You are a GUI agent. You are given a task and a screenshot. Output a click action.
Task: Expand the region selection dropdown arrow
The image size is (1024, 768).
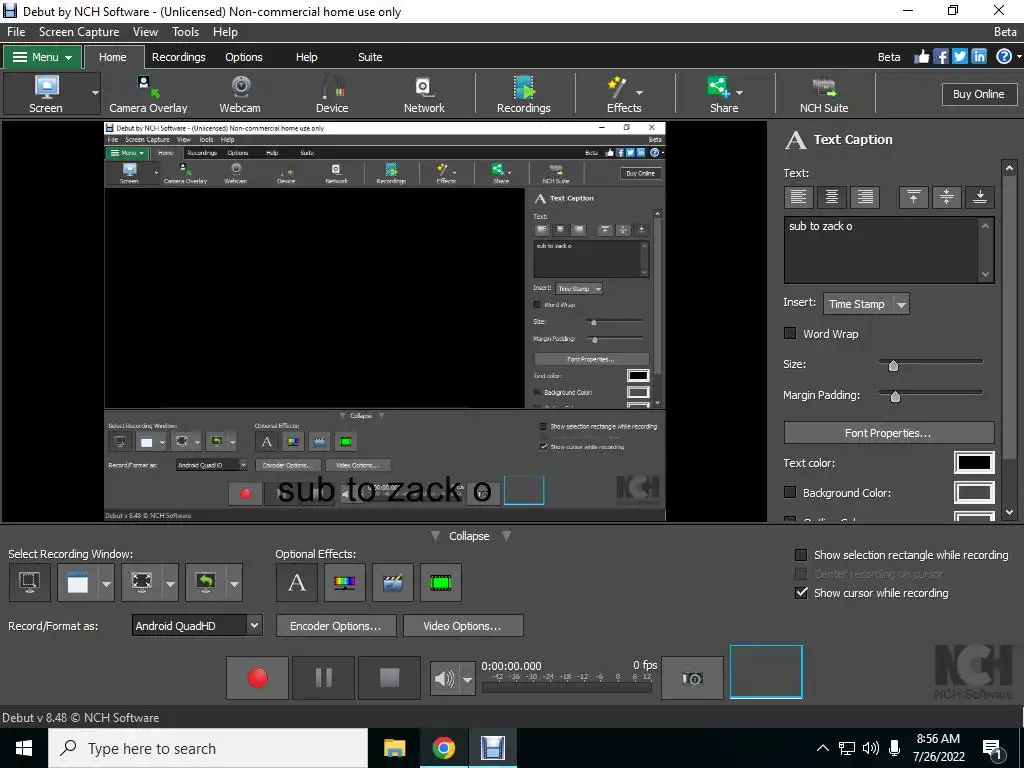tap(170, 583)
